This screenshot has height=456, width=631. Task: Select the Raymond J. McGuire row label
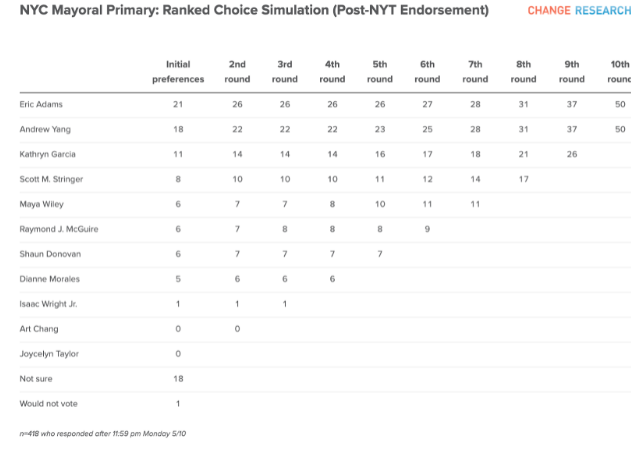click(x=59, y=229)
